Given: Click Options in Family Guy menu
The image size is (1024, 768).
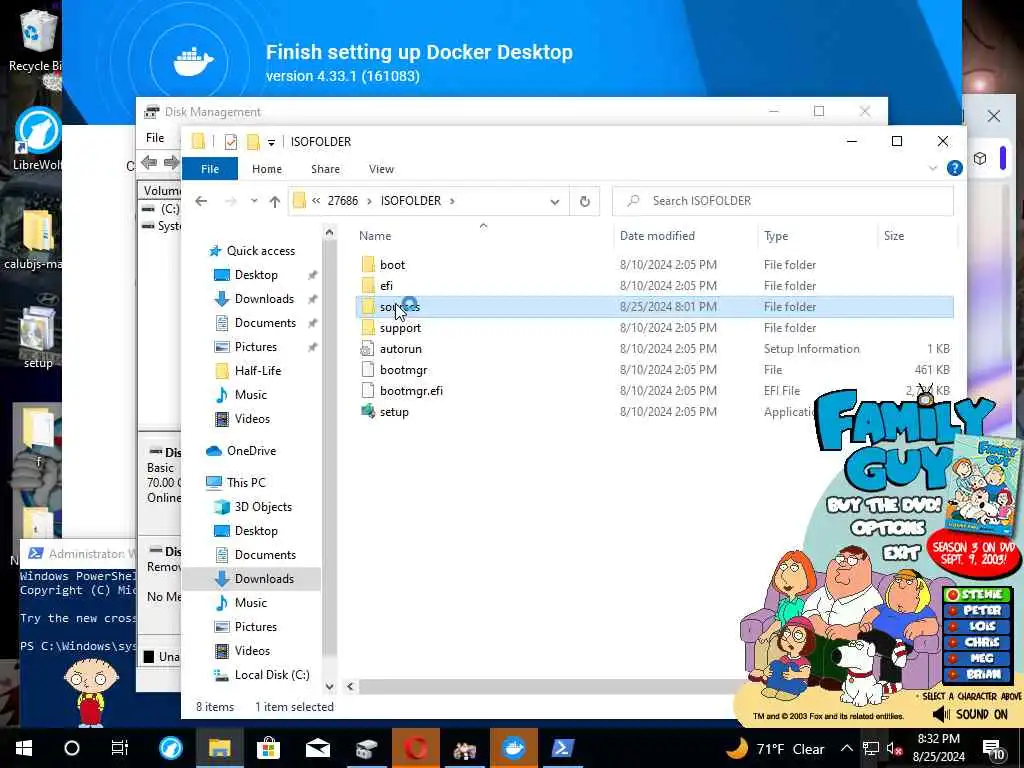Looking at the screenshot, I should pos(888,528).
